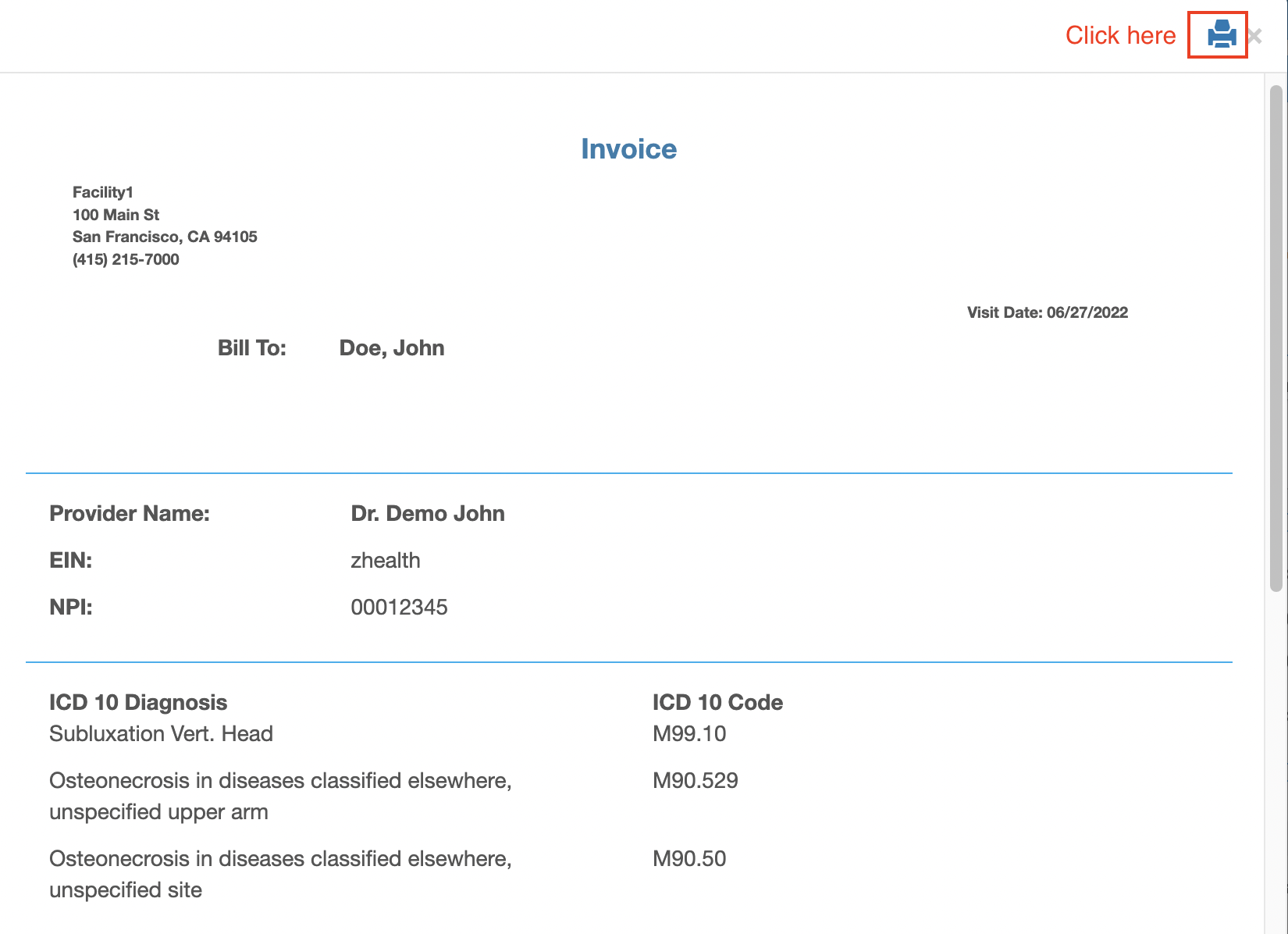The image size is (1288, 934).
Task: Select the M90.50 diagnosis code
Action: [688, 858]
